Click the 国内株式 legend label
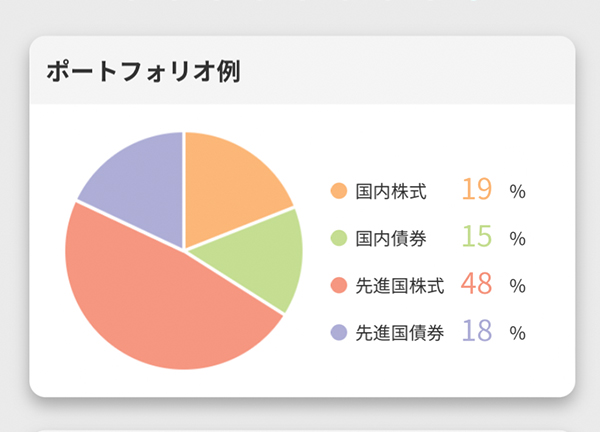 pos(391,191)
